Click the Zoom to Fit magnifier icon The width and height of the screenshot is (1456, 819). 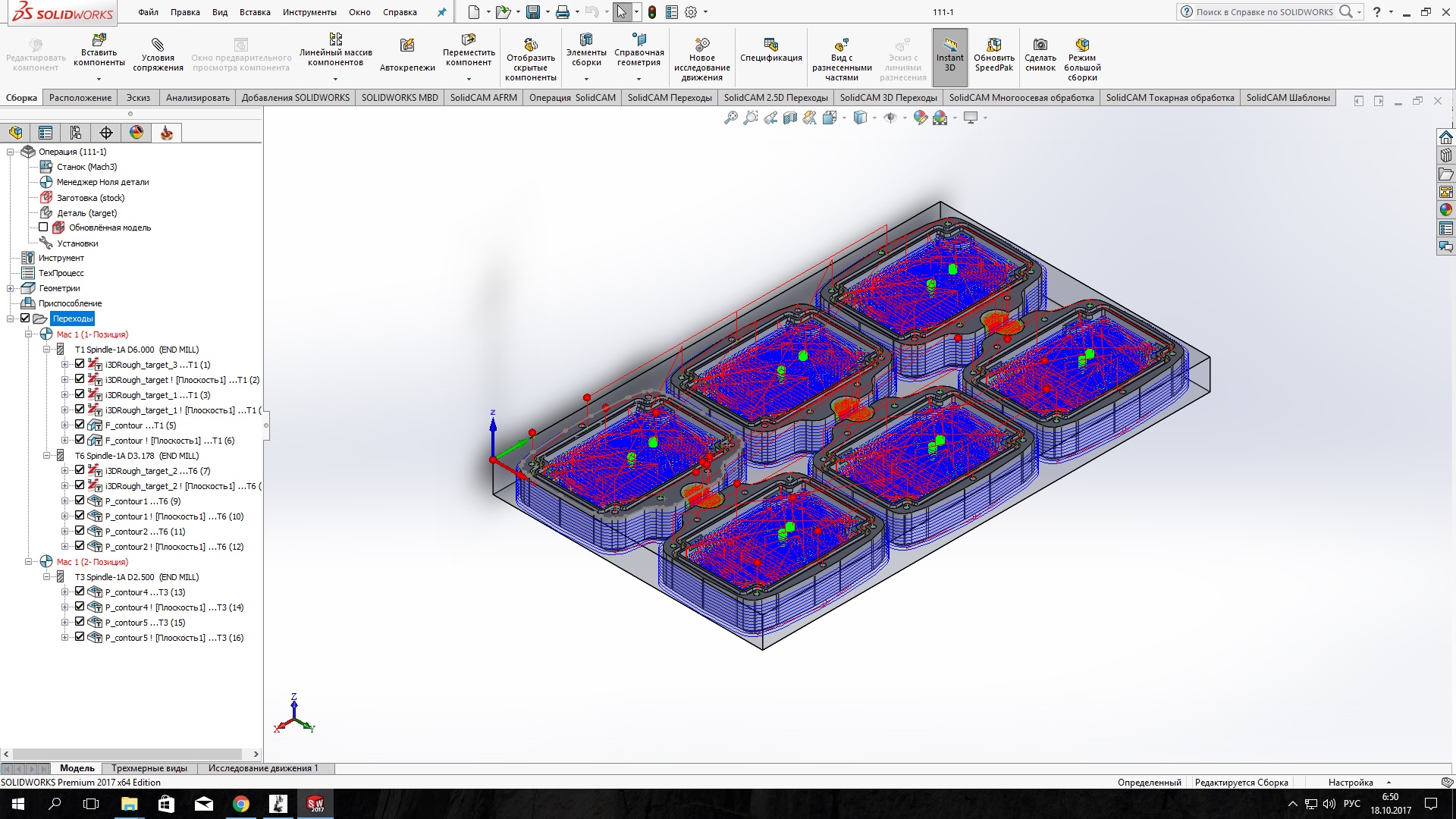click(731, 118)
